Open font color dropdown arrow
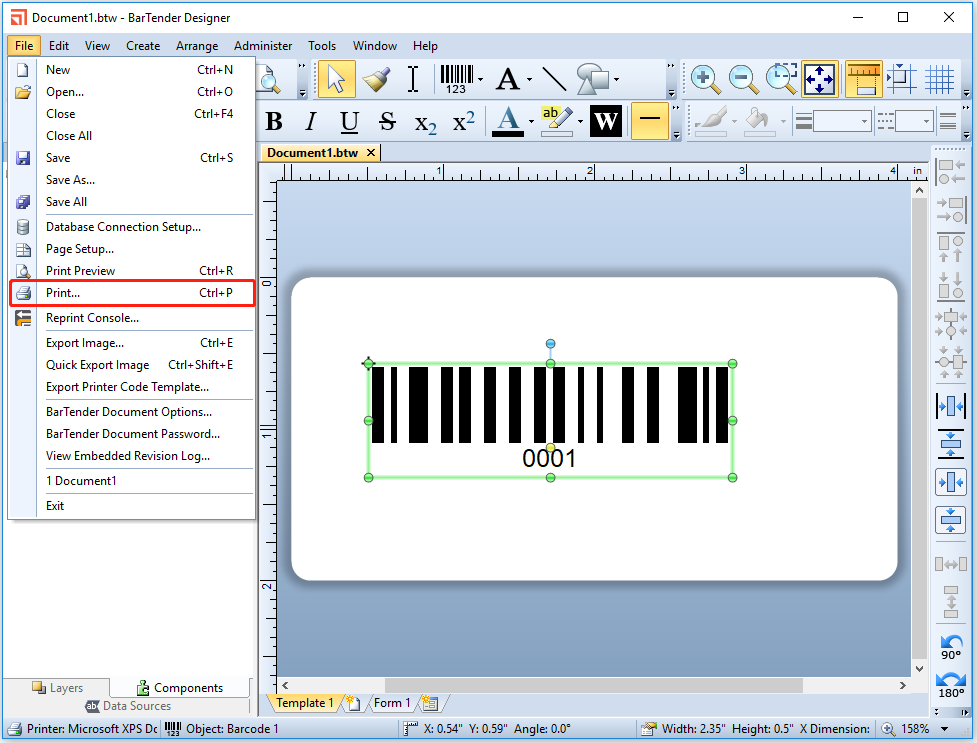Screen dimensions: 977x743 tap(531, 121)
